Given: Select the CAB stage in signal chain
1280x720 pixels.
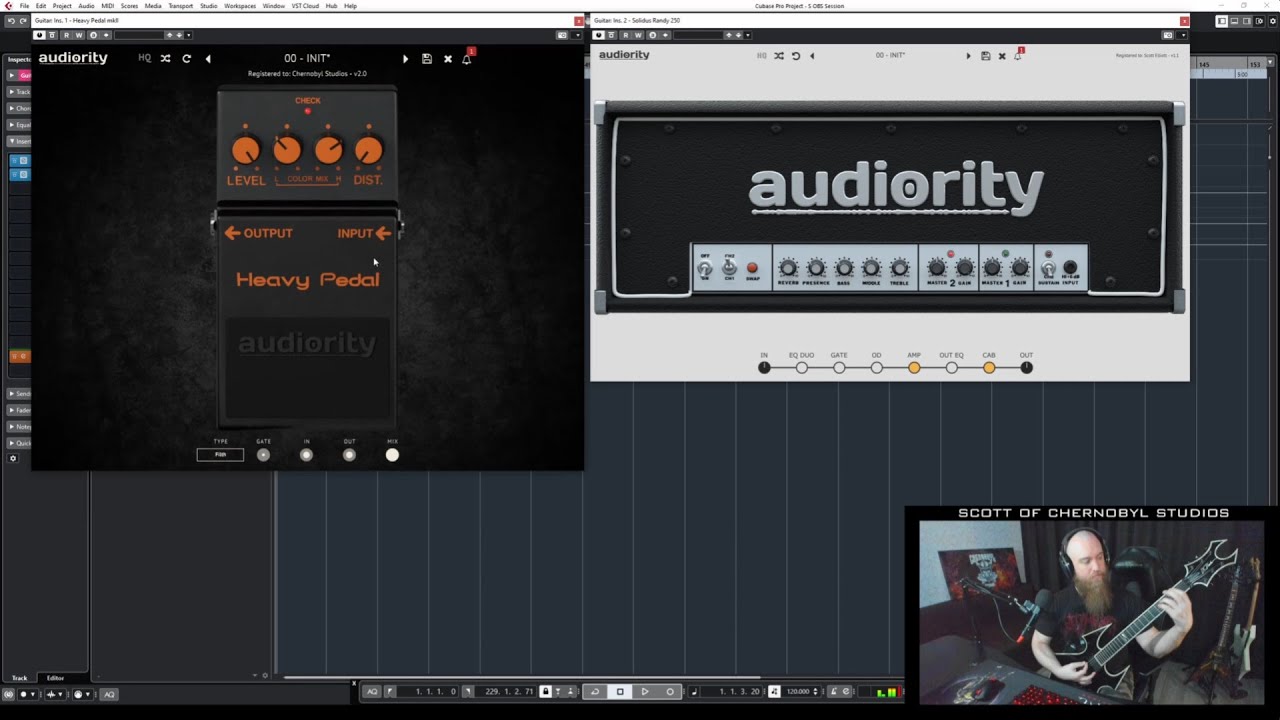Looking at the screenshot, I should tap(989, 368).
